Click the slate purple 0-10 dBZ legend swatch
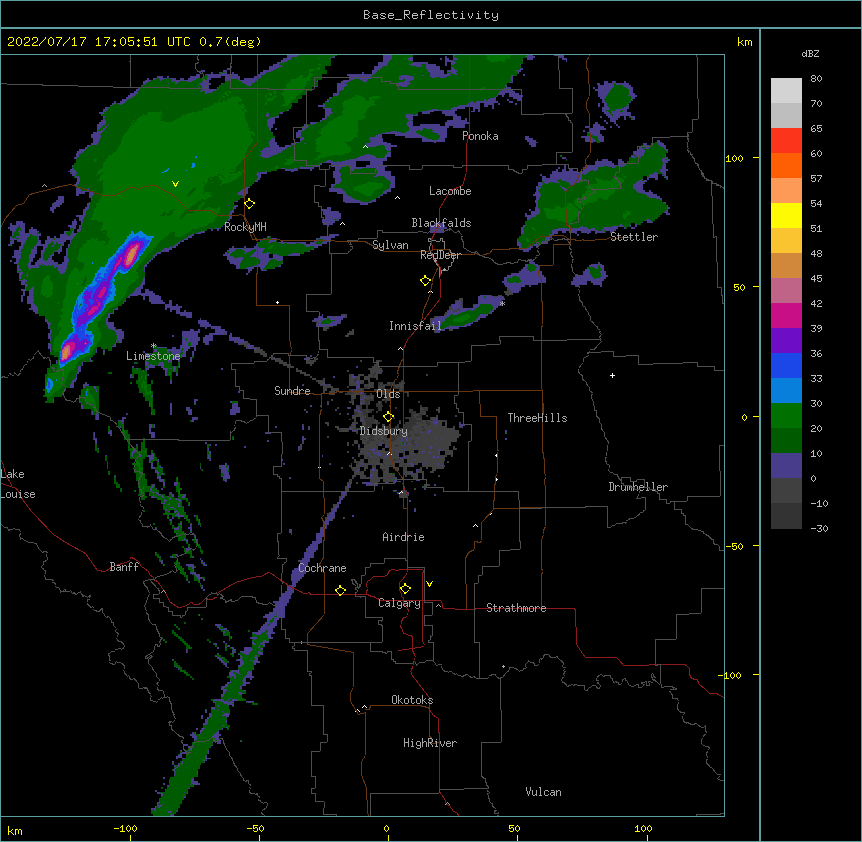The width and height of the screenshot is (862, 842). [786, 466]
